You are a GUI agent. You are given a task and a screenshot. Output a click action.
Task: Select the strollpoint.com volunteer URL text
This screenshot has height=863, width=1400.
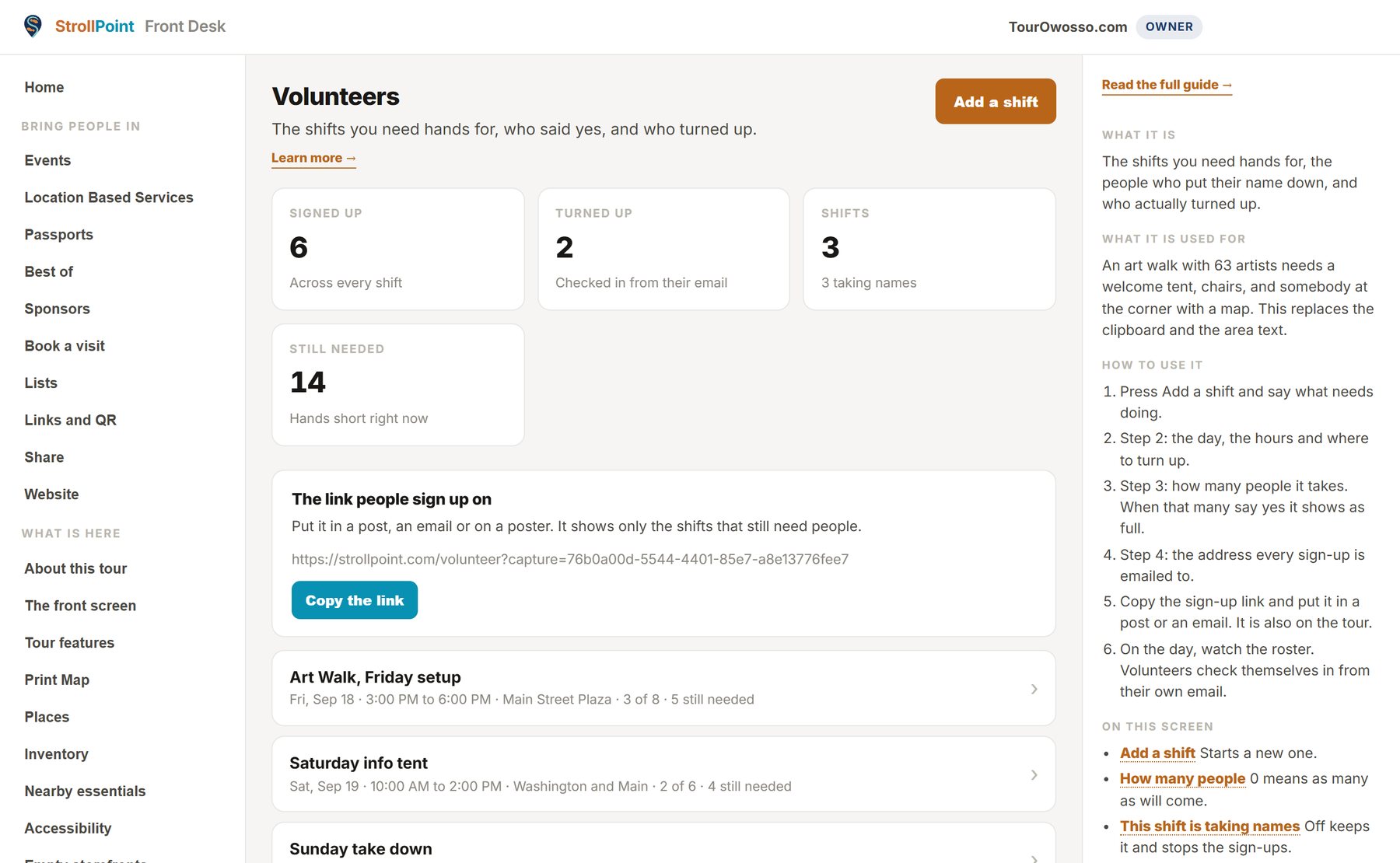click(570, 559)
